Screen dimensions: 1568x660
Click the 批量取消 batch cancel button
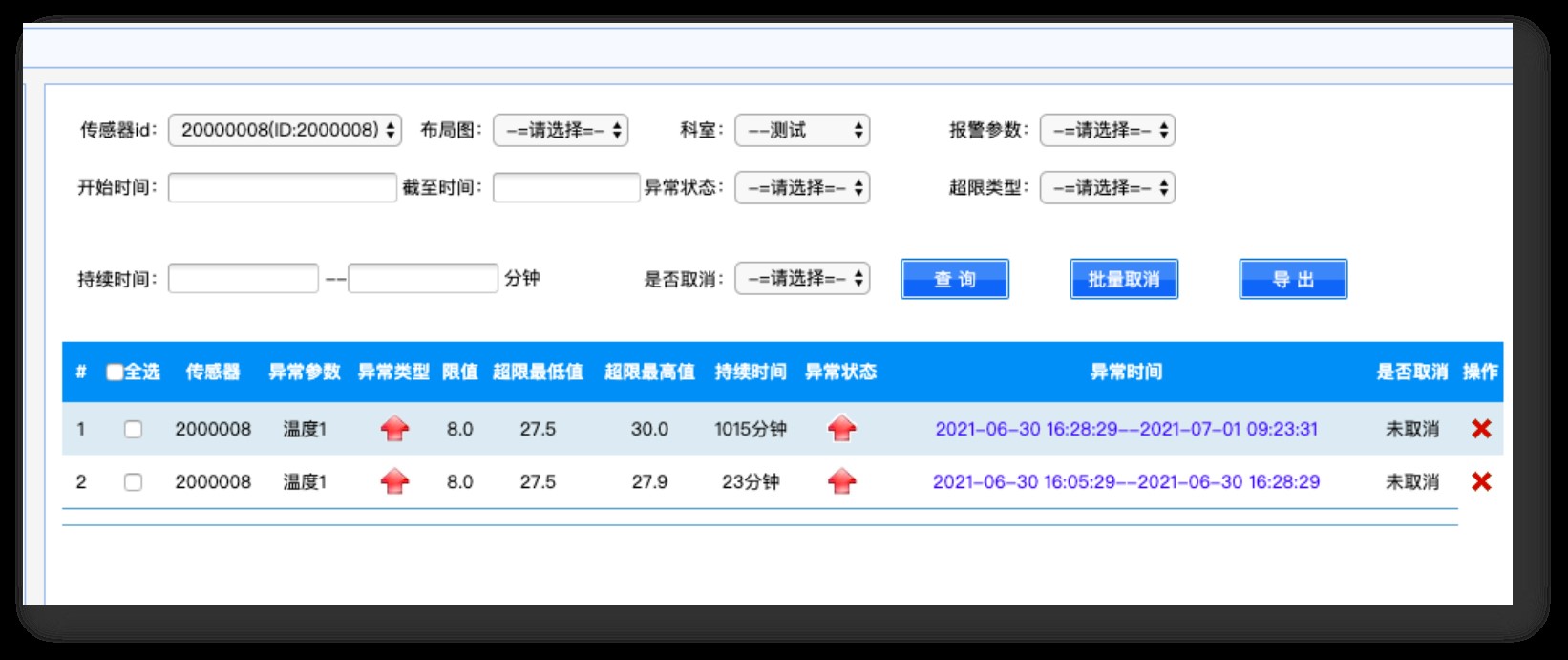pos(1123,279)
